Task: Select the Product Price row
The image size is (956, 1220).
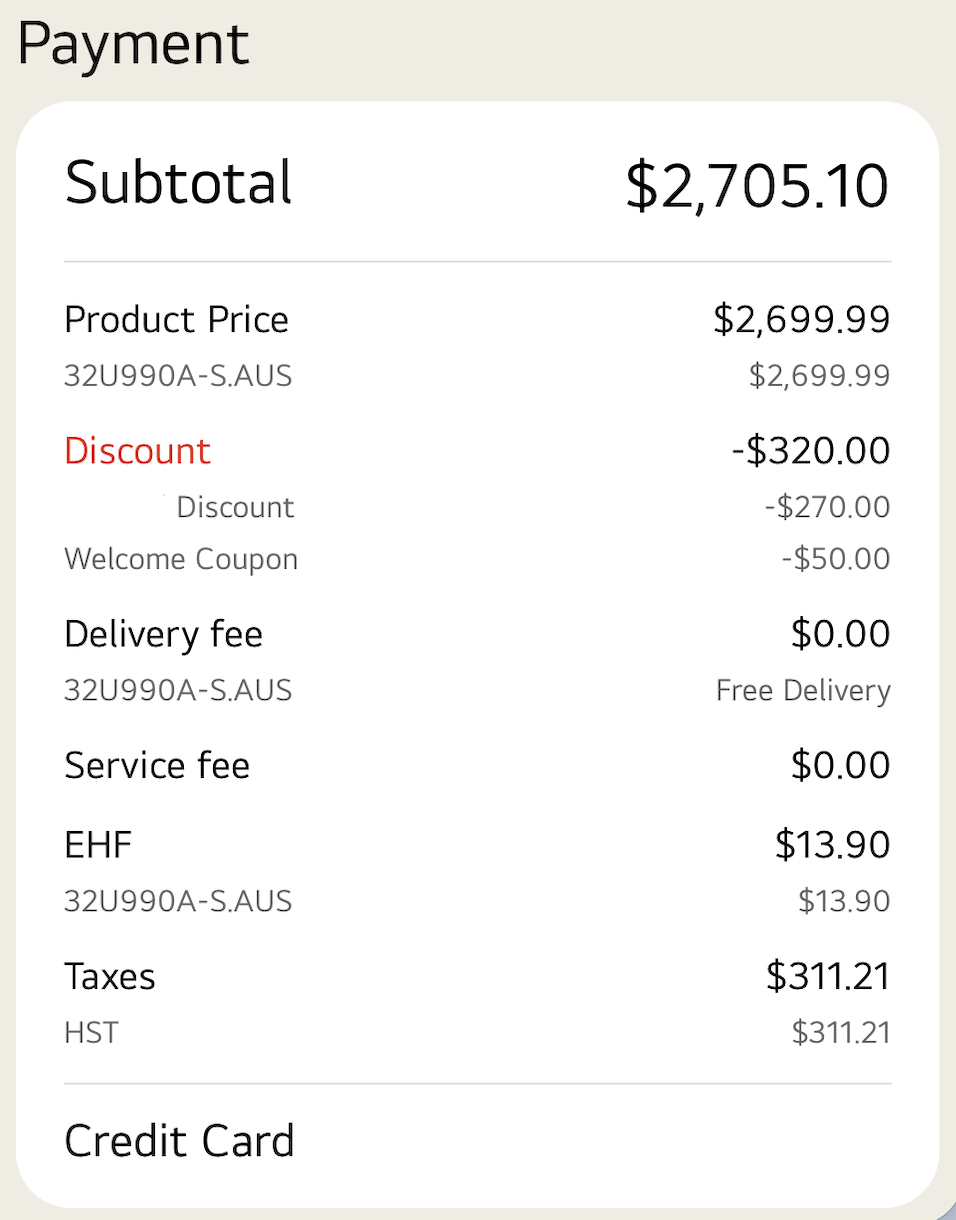Action: tap(176, 319)
